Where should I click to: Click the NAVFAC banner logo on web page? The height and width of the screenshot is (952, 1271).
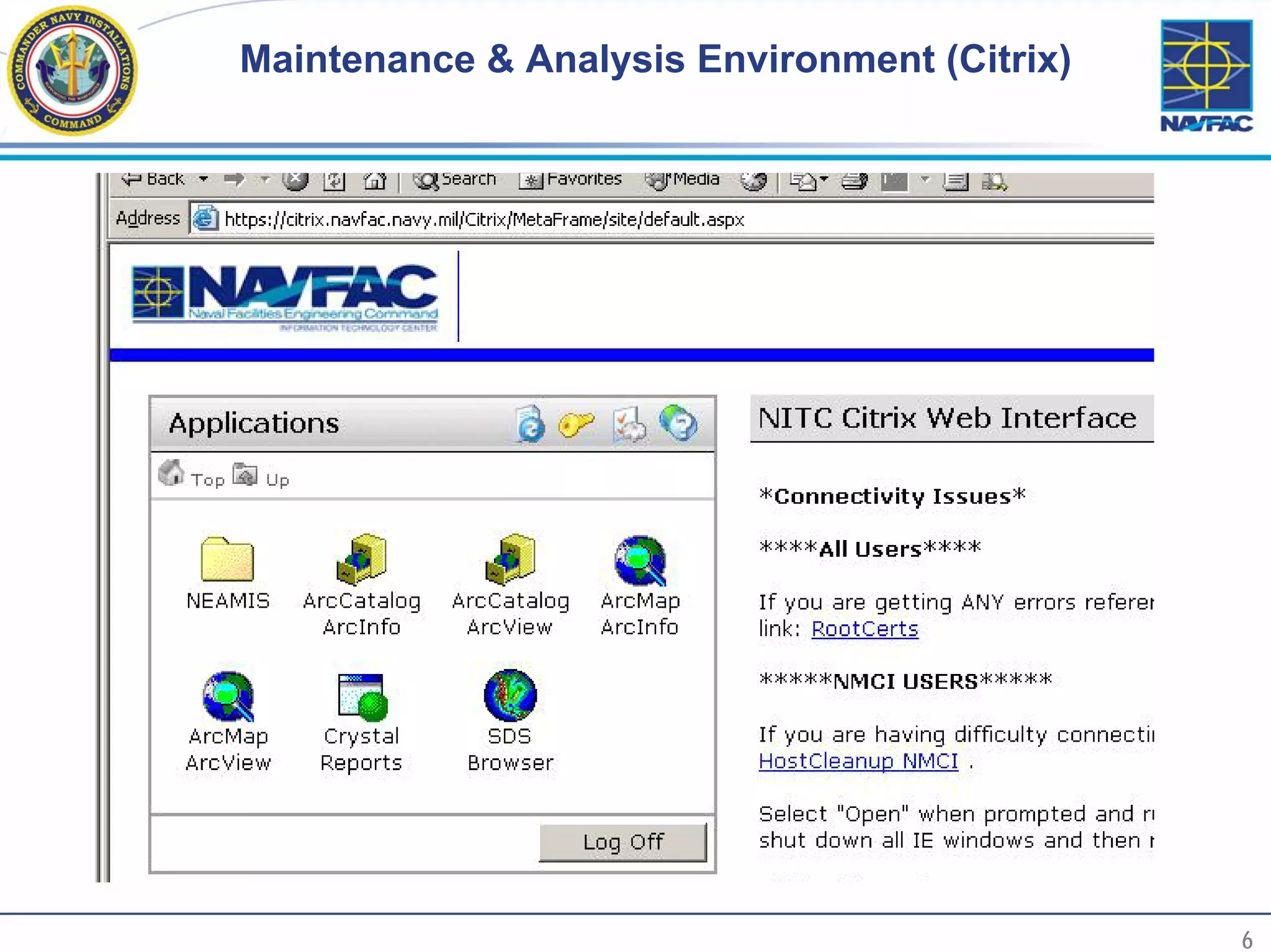tap(285, 298)
